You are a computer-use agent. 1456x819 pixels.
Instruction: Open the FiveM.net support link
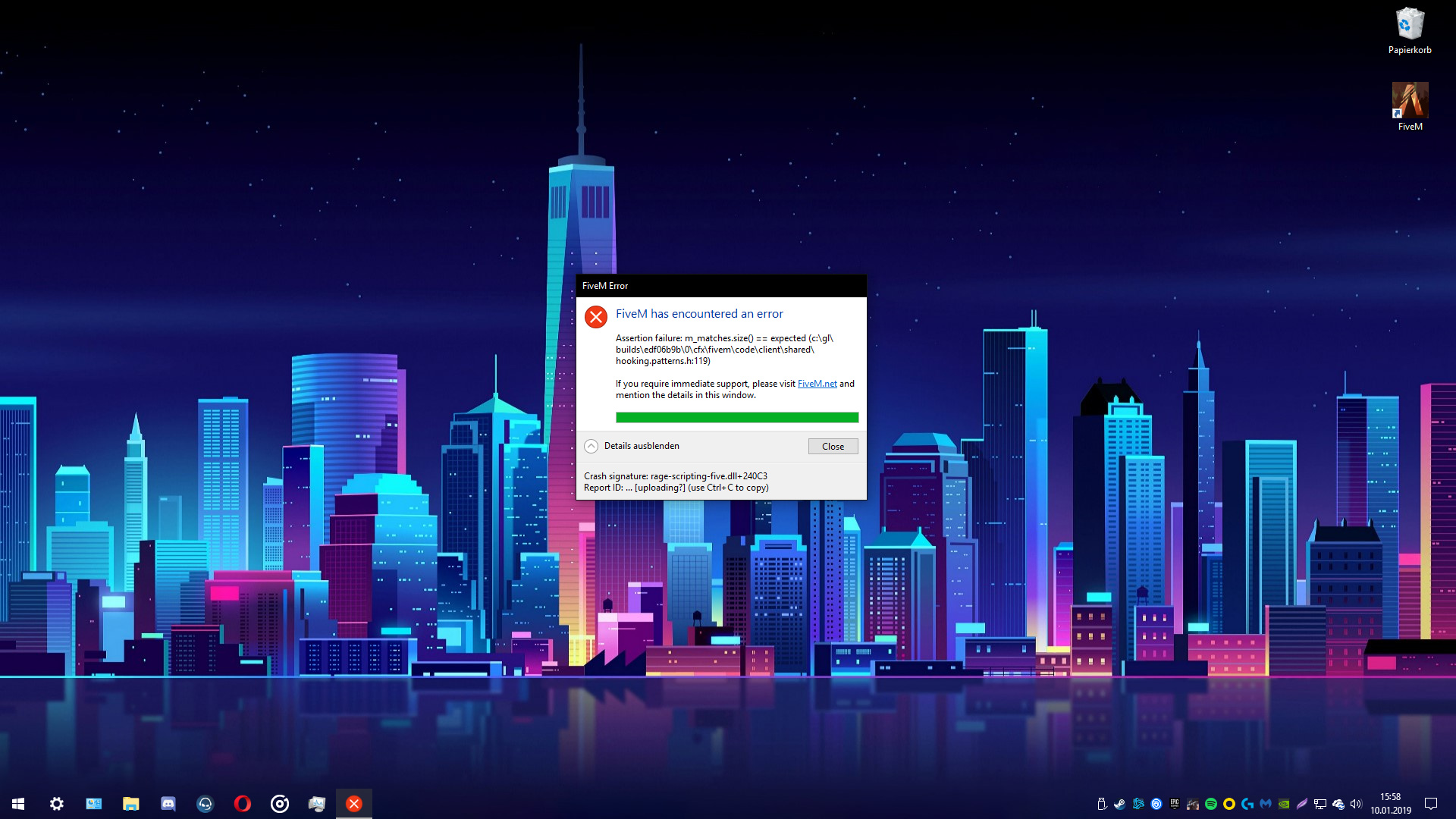click(x=817, y=384)
